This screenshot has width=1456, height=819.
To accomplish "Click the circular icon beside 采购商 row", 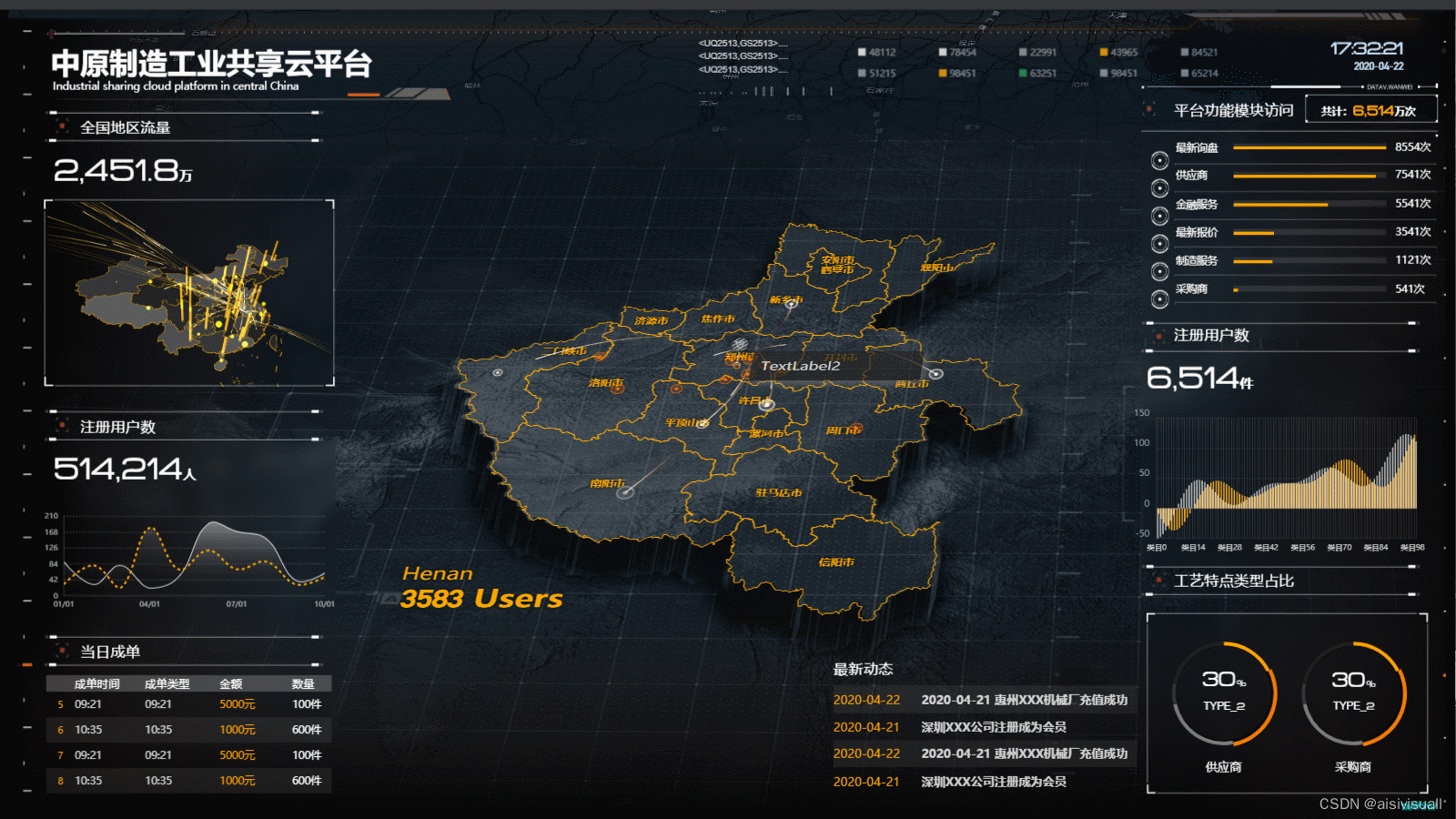I will coord(1159,298).
